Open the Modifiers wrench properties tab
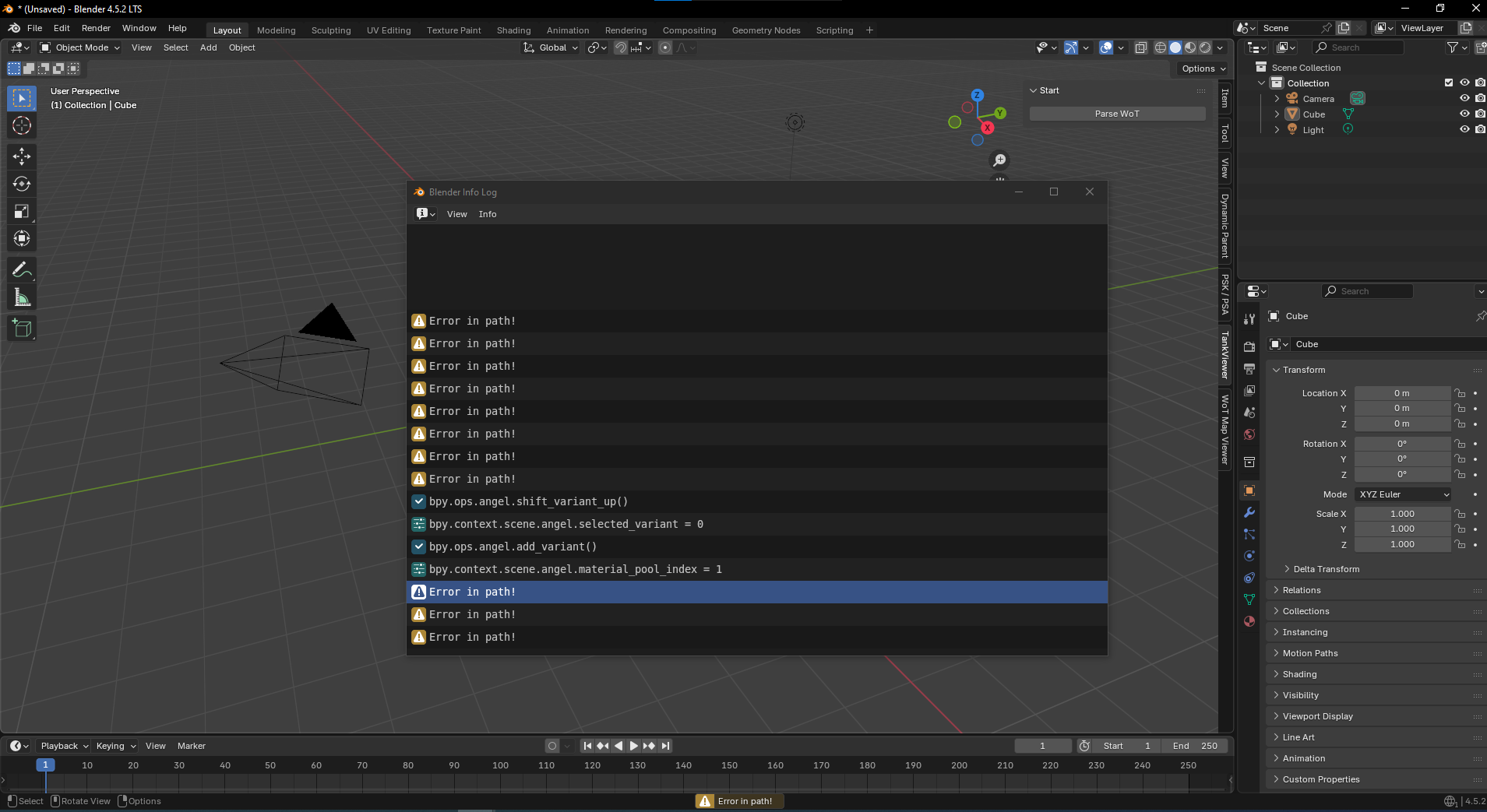This screenshot has height=812, width=1487. 1249,512
